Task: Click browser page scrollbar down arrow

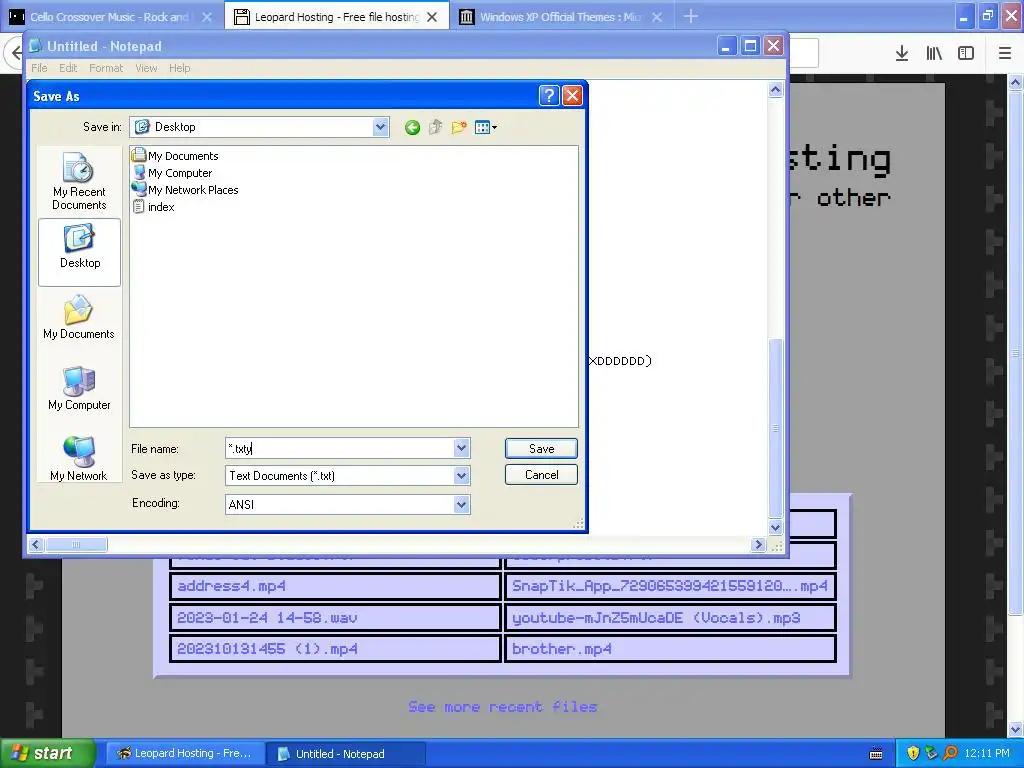Action: pos(1016,729)
